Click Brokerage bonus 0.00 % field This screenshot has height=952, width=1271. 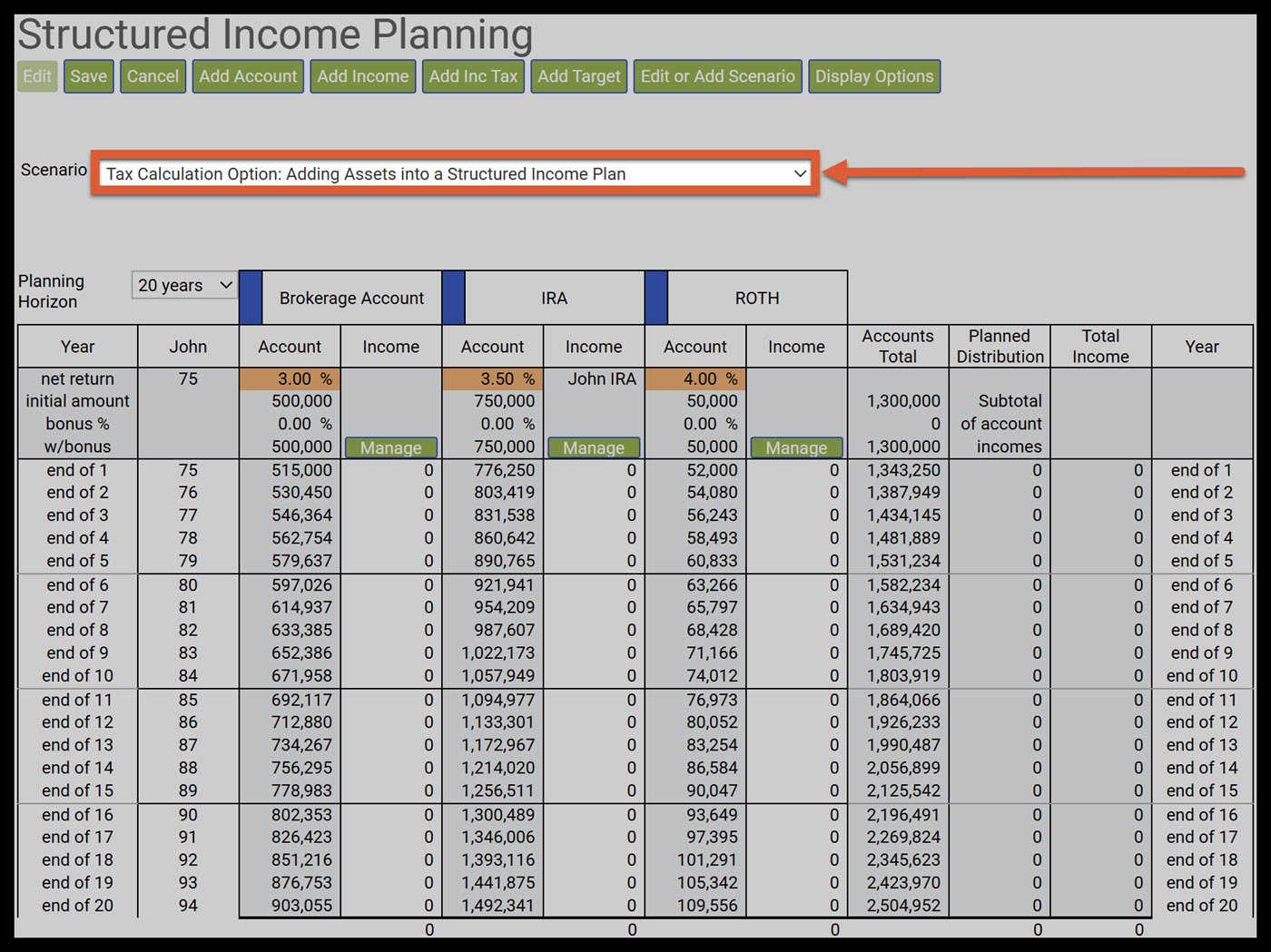point(304,424)
